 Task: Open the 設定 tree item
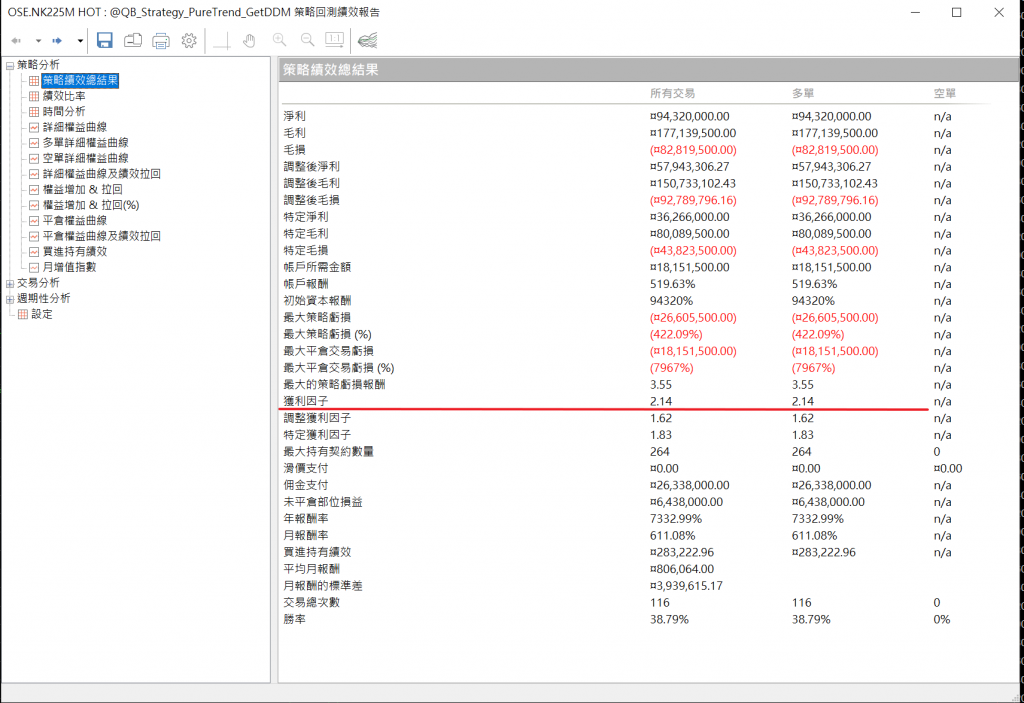click(41, 314)
